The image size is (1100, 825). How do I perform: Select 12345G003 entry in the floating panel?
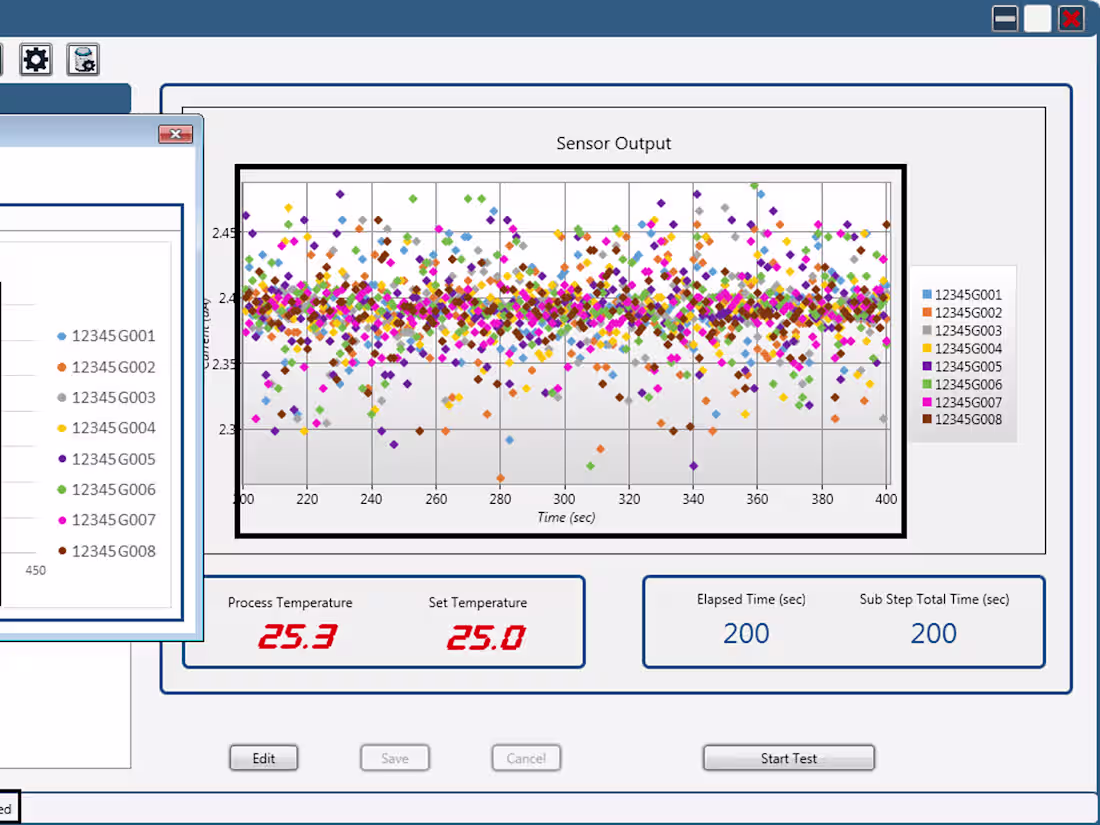(x=116, y=396)
